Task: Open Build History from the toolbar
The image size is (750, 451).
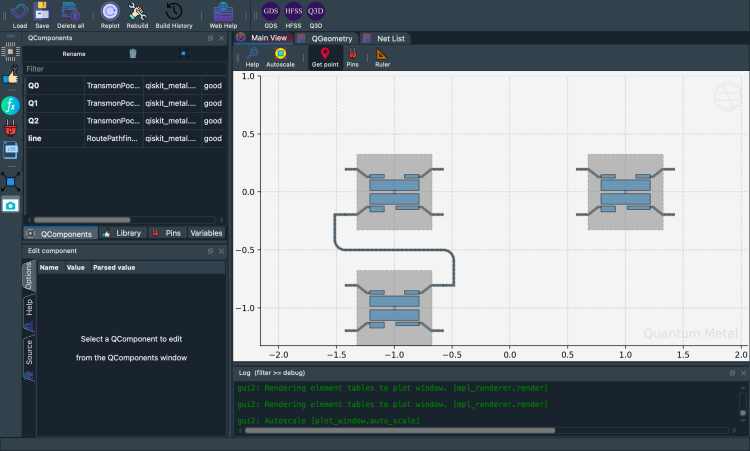Action: click(174, 15)
